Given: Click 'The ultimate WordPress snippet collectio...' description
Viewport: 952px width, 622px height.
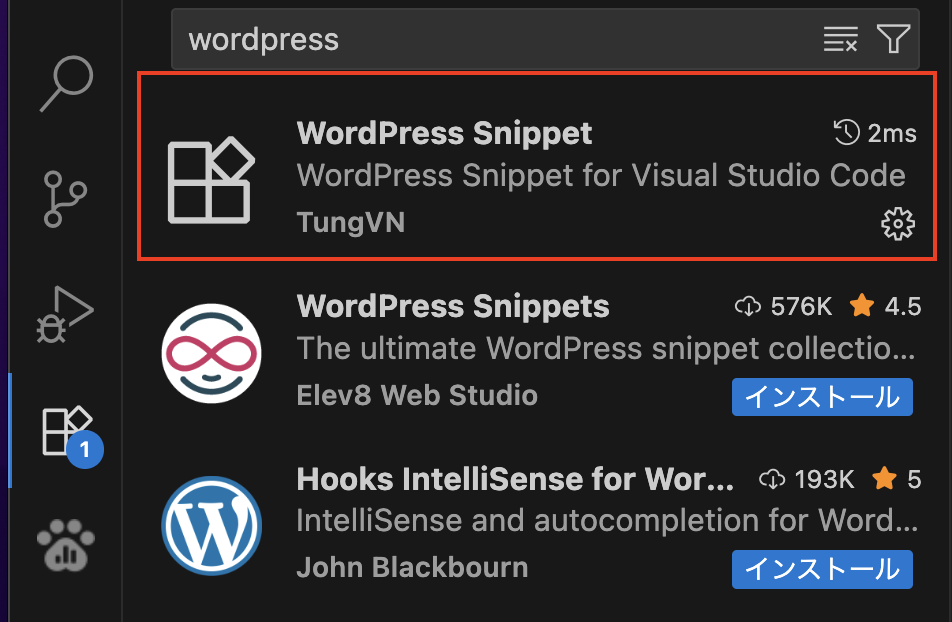Looking at the screenshot, I should click(606, 349).
